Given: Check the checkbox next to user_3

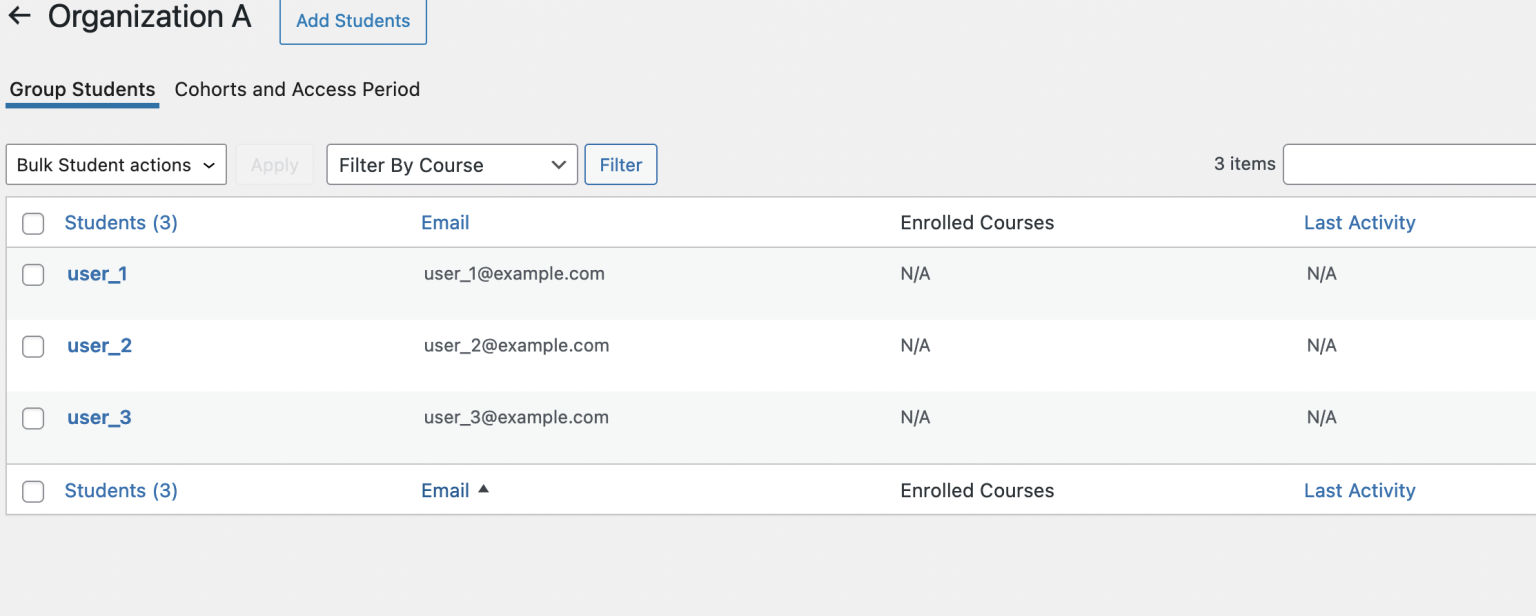Looking at the screenshot, I should coord(33,418).
